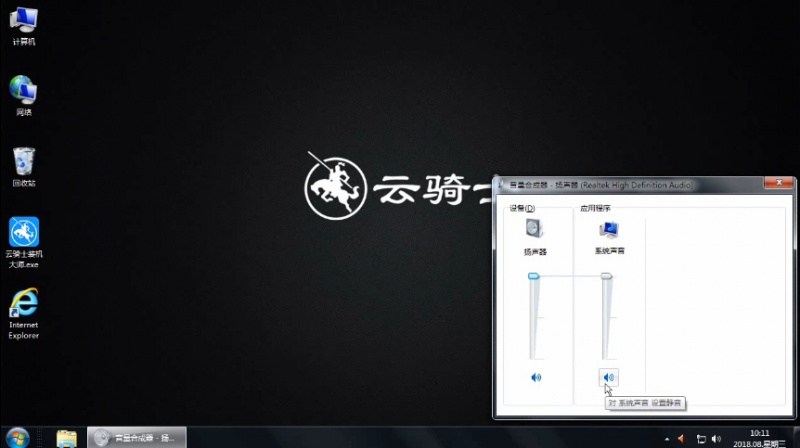Click the 系统声音 application icon
This screenshot has width=800, height=448.
click(x=609, y=230)
